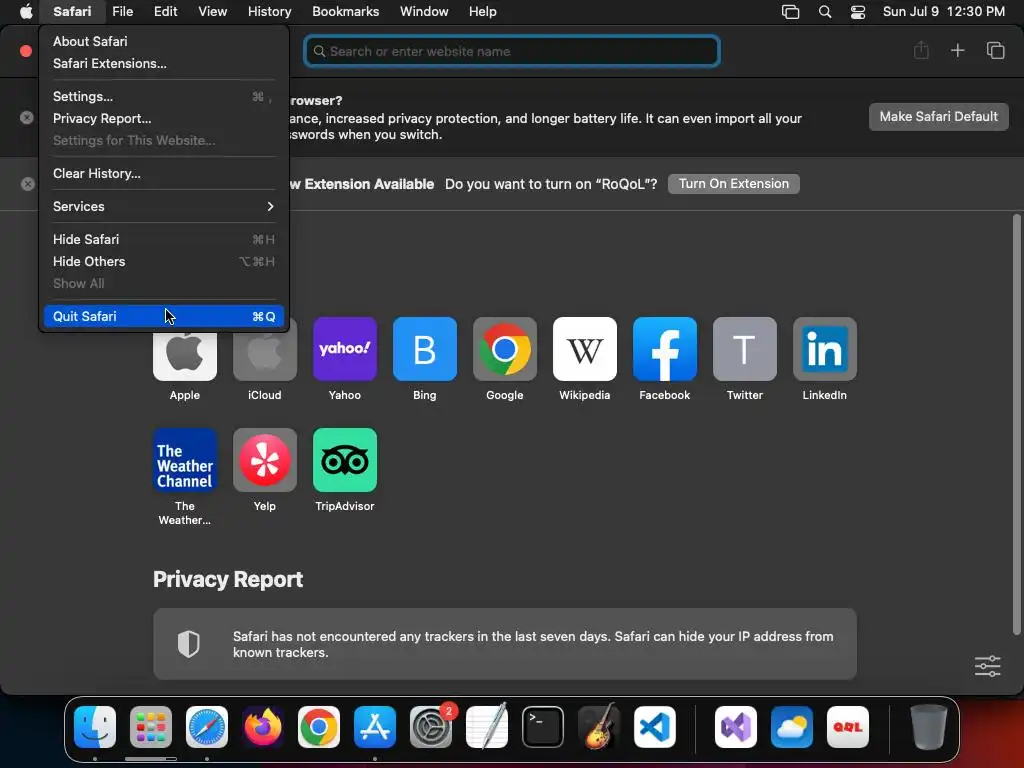Select Hide Safari menu item
Viewport: 1024px width, 768px height.
(163, 239)
